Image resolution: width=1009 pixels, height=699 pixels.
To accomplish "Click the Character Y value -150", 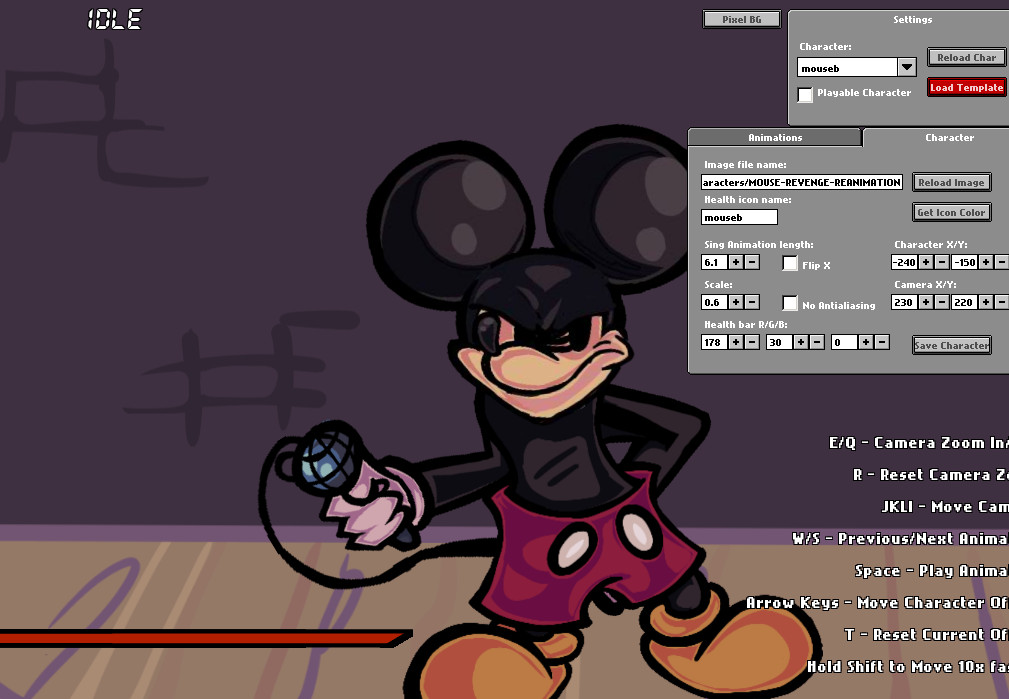I will coord(964,262).
